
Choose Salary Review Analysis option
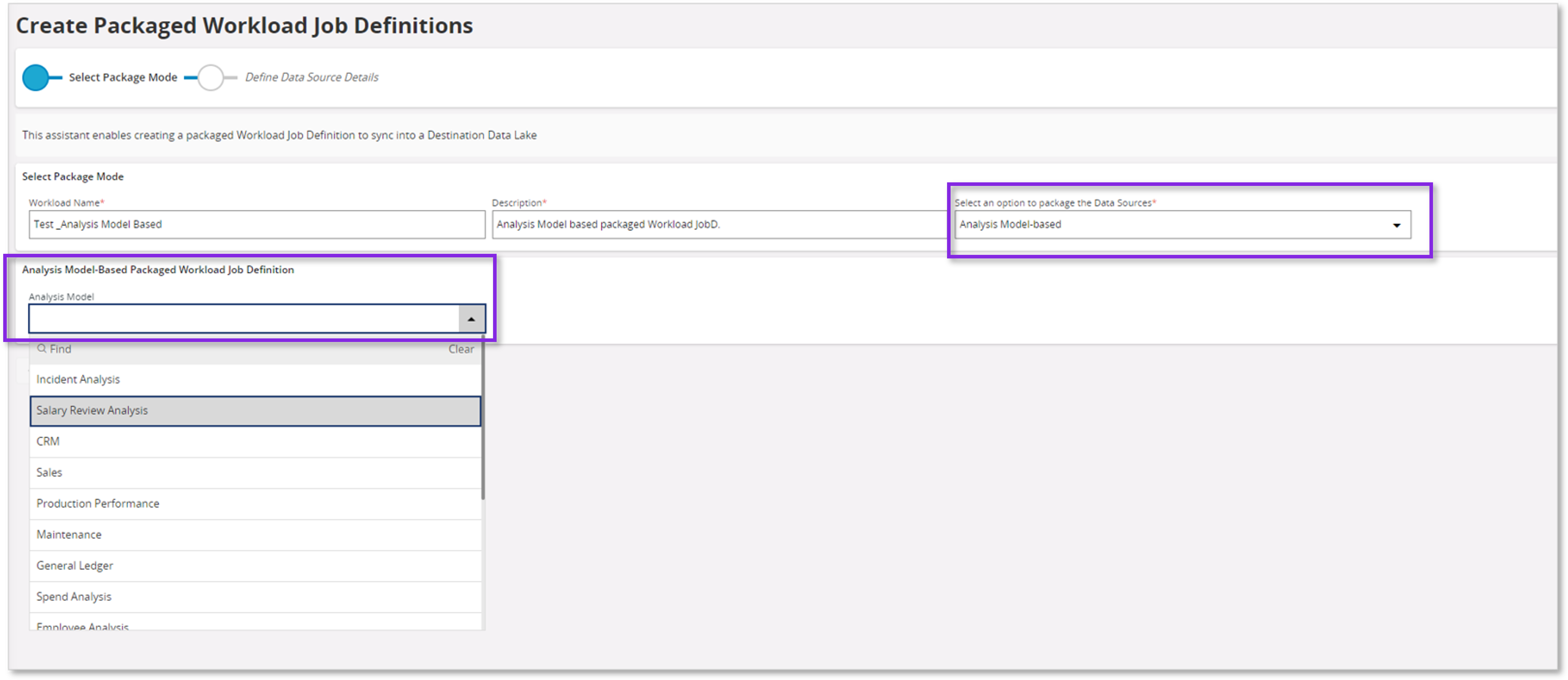click(x=255, y=411)
